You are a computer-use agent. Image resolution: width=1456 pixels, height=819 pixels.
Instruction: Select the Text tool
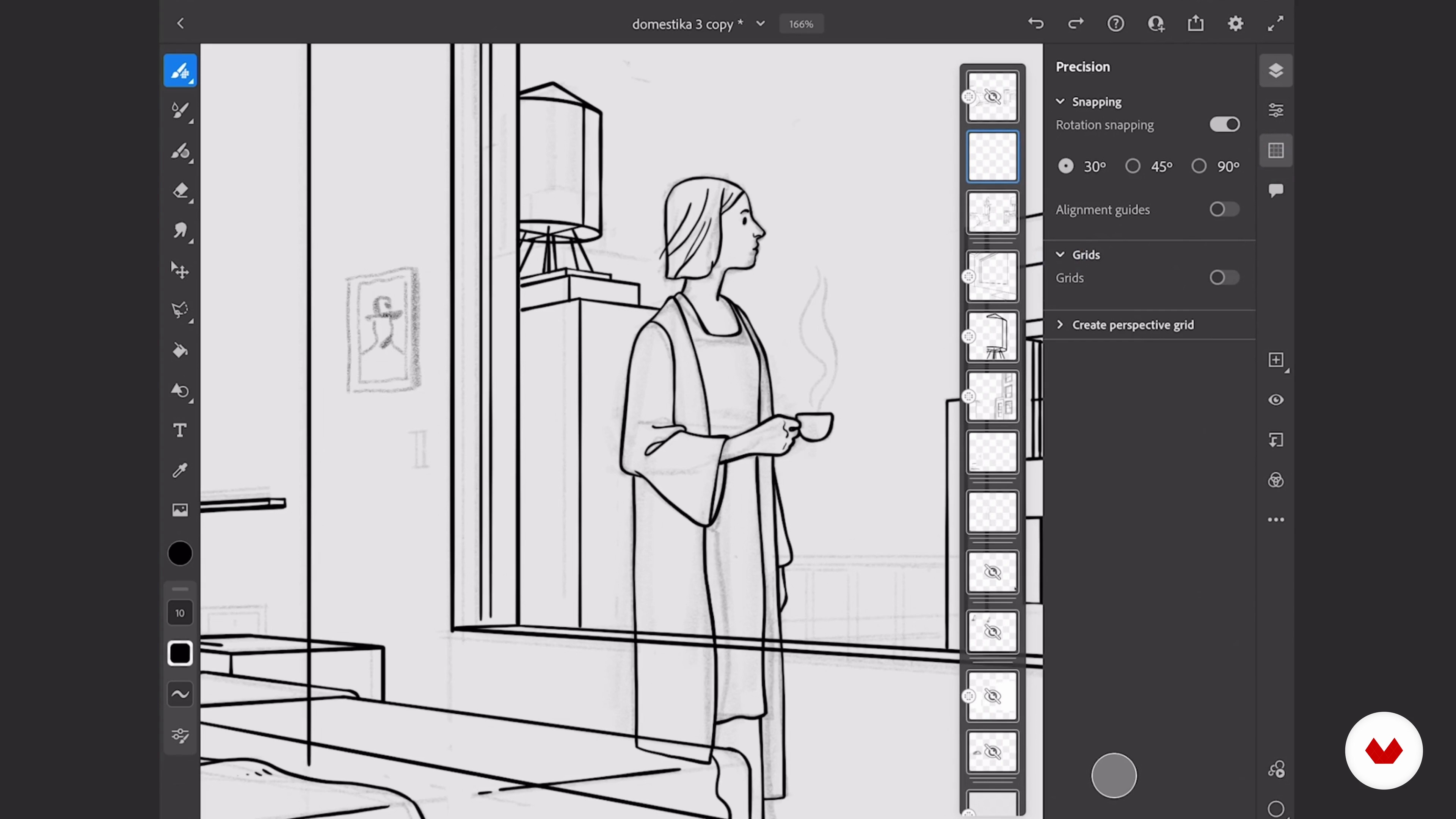pos(180,431)
